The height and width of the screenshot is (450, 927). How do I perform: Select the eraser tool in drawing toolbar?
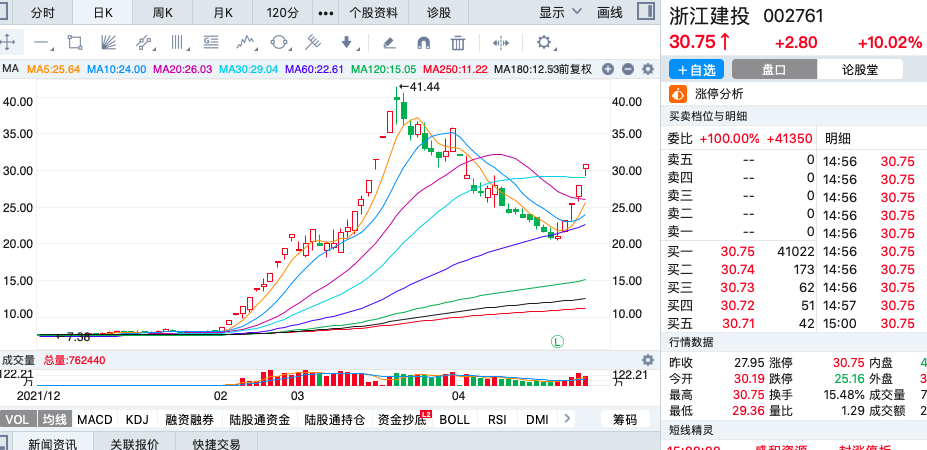click(x=389, y=43)
